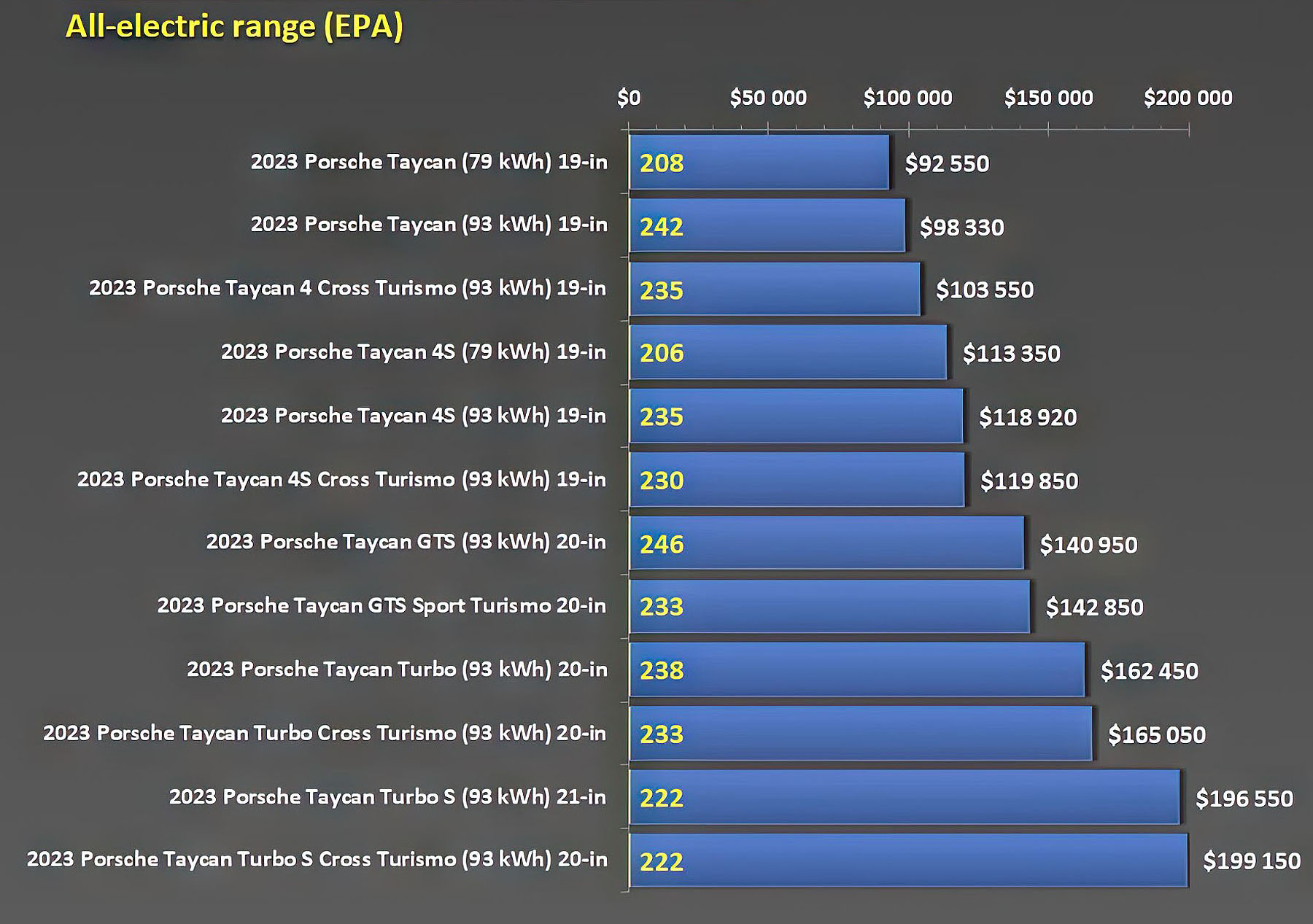Viewport: 1313px width, 924px height.
Task: Click the range value 238
Action: [x=662, y=671]
